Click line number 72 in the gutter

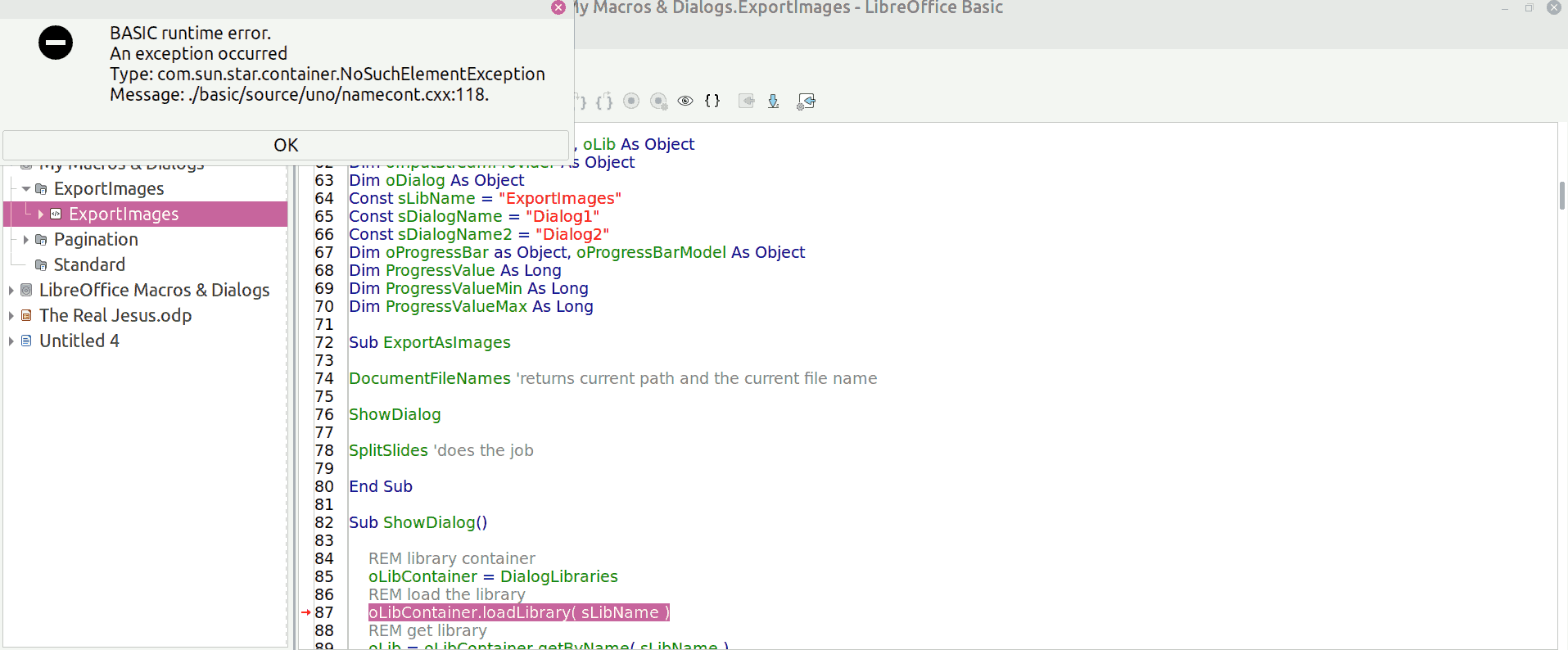[324, 343]
